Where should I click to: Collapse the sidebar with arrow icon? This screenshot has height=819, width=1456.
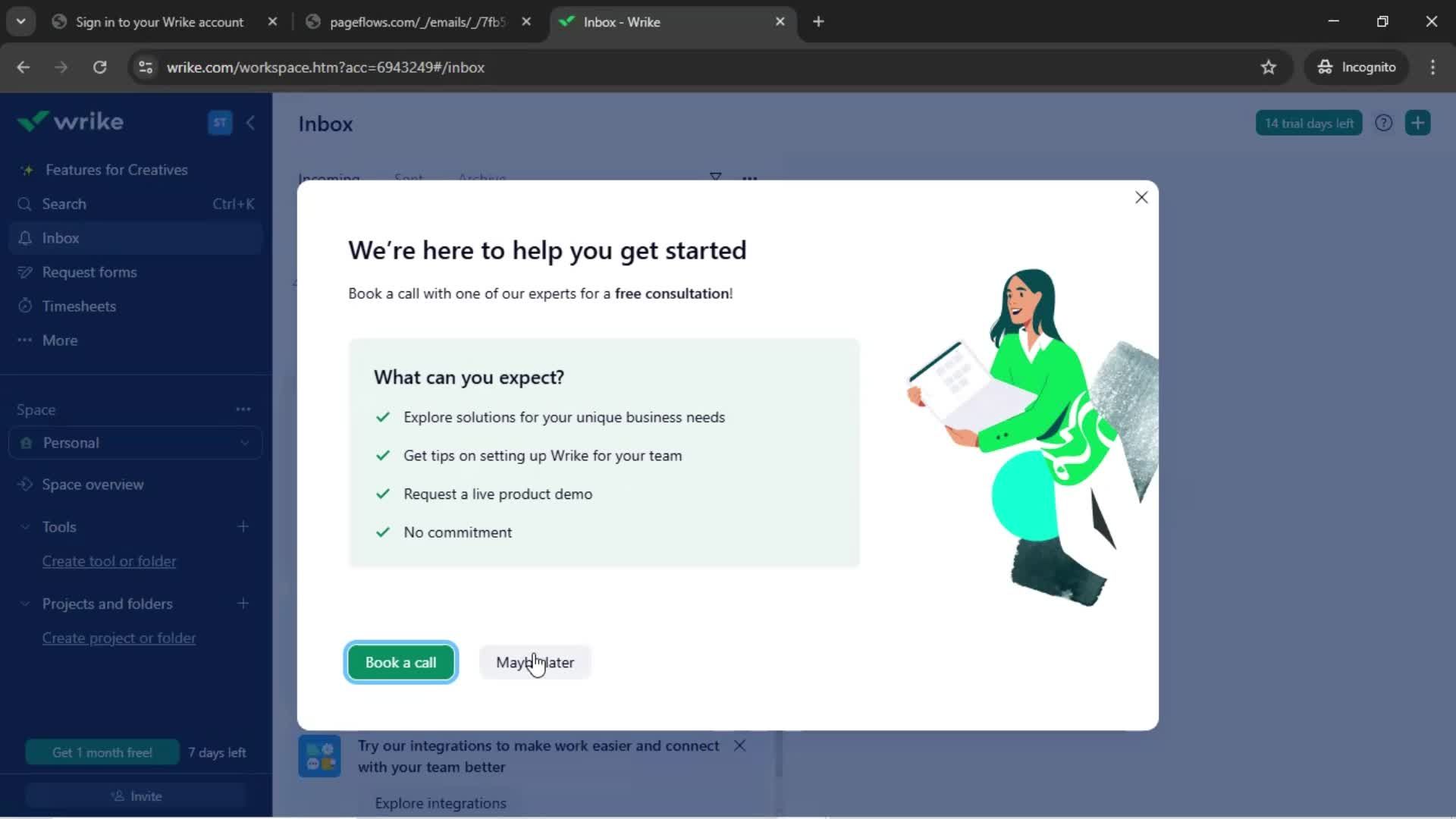pos(250,122)
